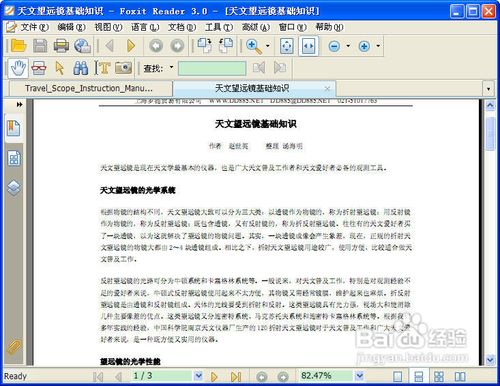
Task: Click the Fit Page icon
Action: (287, 46)
